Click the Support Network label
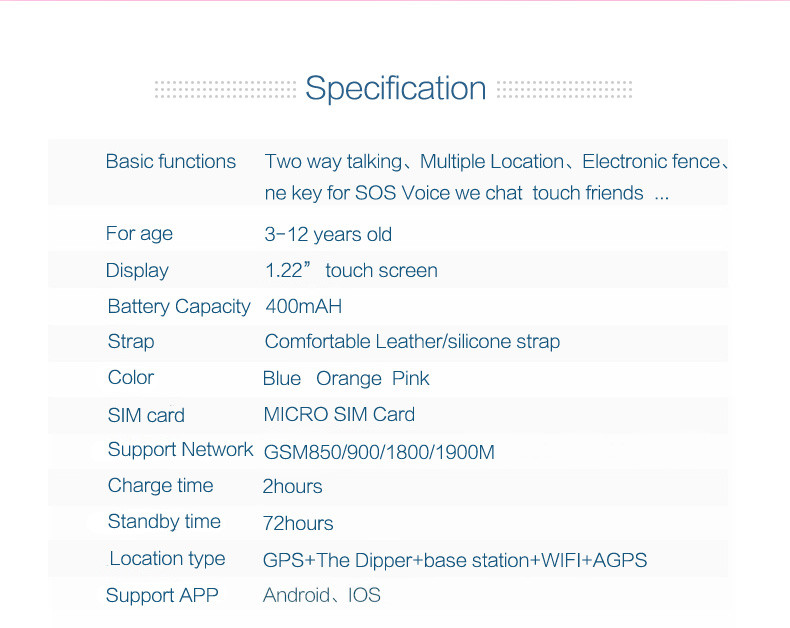 point(180,450)
